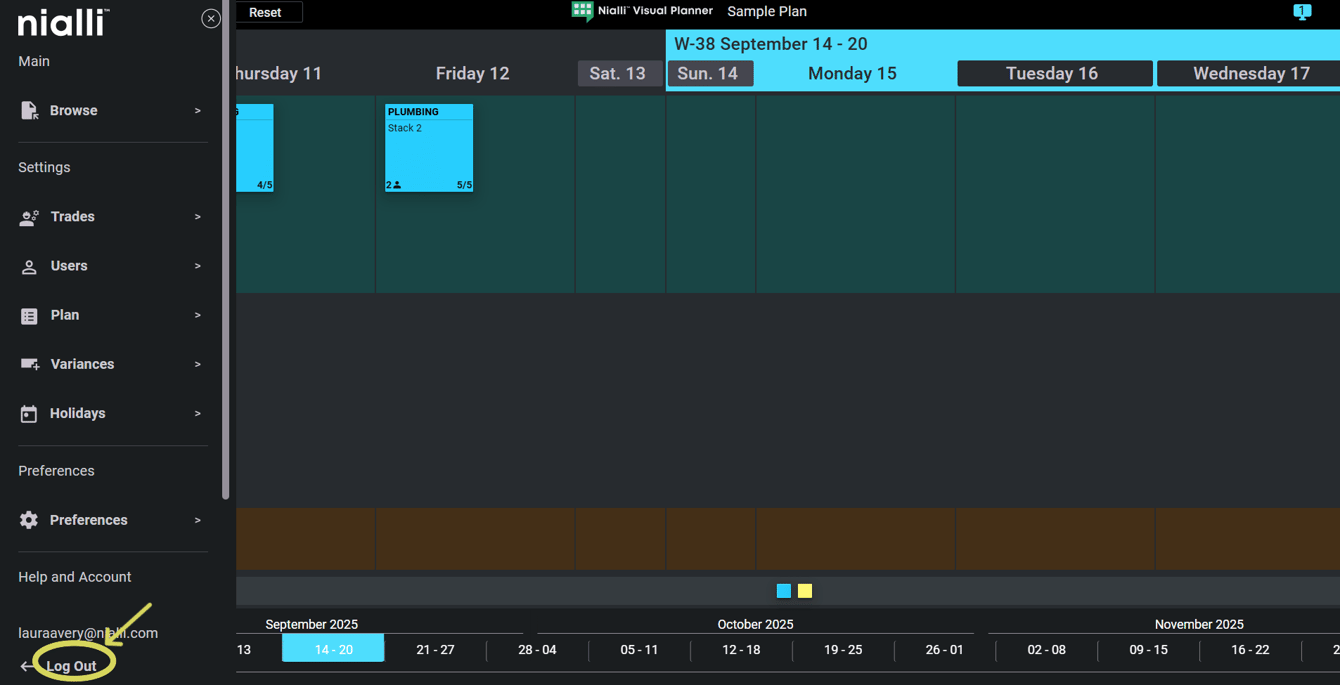The width and height of the screenshot is (1340, 685).
Task: Click the yellow color swatch below the planner
Action: coord(805,591)
